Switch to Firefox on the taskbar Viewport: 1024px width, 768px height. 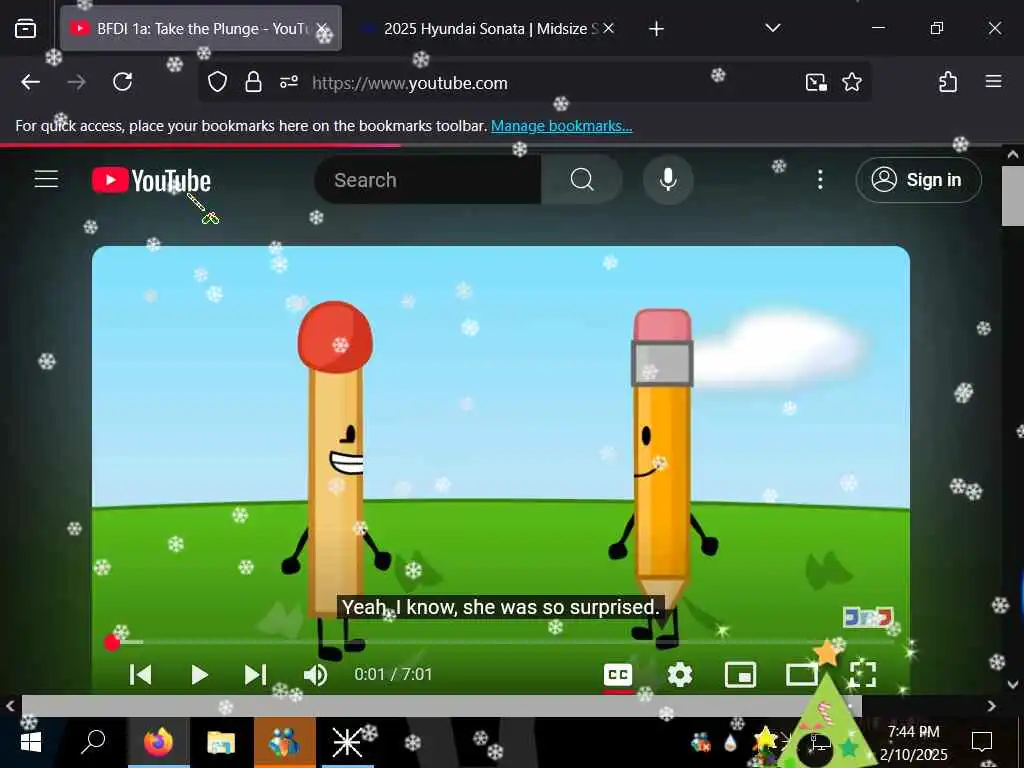pyautogui.click(x=158, y=742)
